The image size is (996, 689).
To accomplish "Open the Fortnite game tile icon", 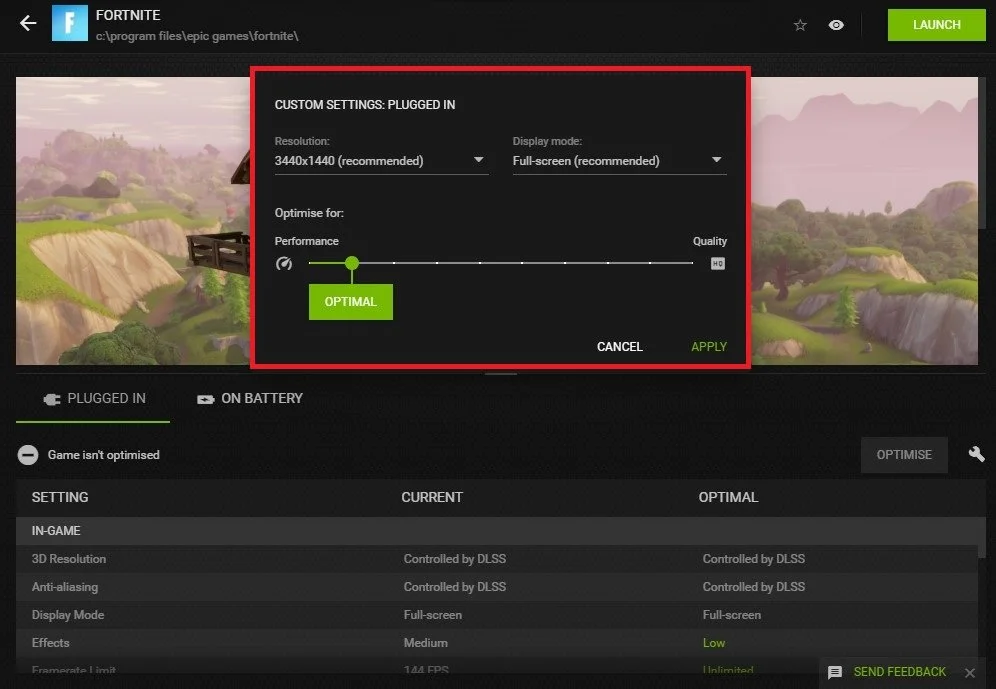I will (69, 22).
